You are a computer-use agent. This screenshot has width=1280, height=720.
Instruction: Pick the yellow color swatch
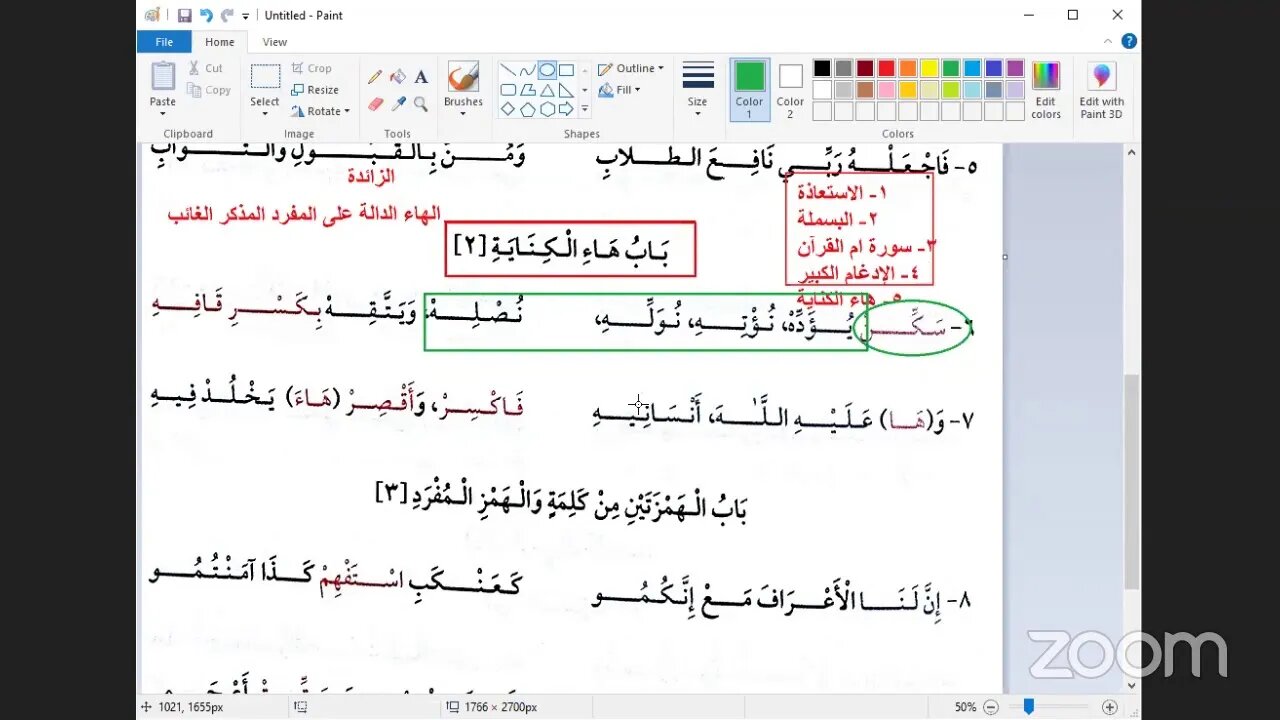pyautogui.click(x=929, y=68)
